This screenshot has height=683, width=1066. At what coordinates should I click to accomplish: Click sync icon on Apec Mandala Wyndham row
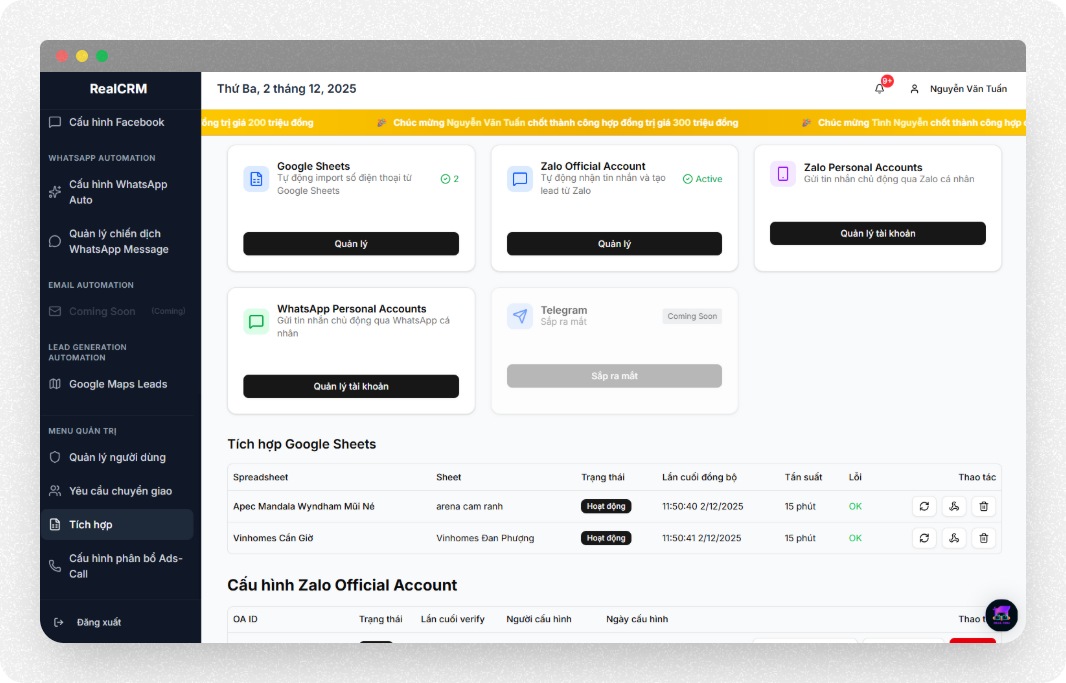[x=924, y=506]
